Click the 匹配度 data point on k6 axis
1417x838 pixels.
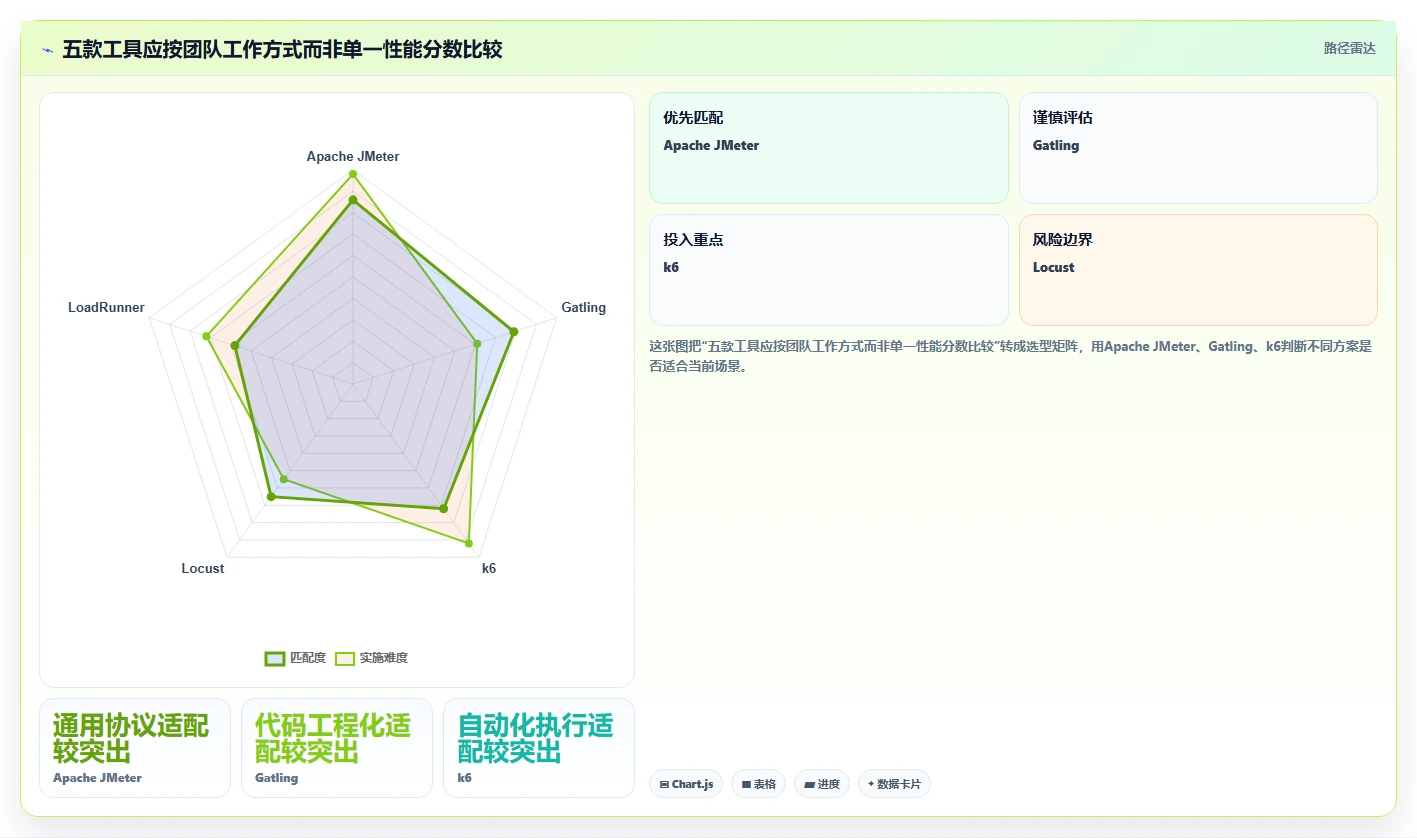pos(443,508)
